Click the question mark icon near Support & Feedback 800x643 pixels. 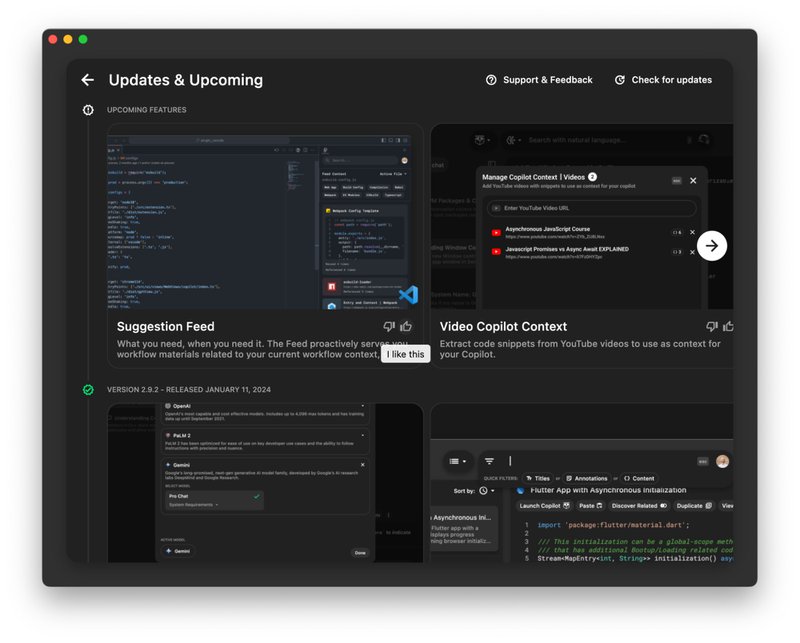click(490, 80)
